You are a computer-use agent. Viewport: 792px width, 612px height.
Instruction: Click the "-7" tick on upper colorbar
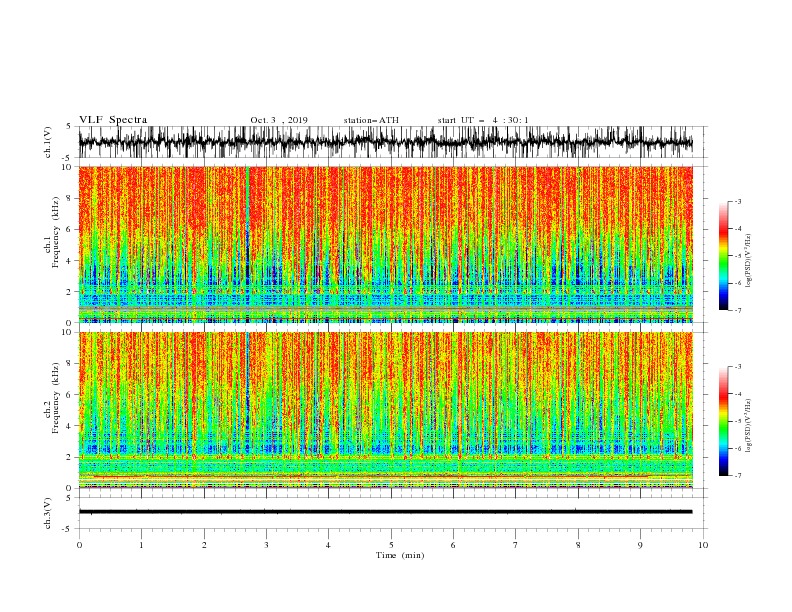[x=737, y=310]
